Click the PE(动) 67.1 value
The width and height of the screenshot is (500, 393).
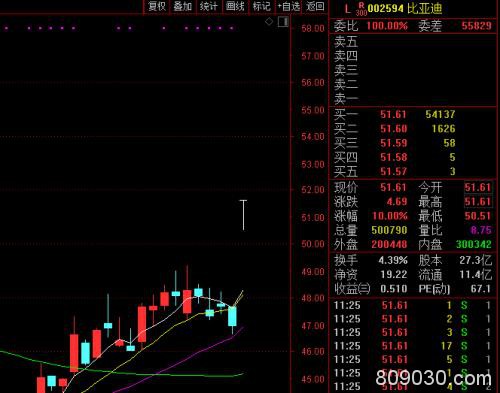pos(481,289)
